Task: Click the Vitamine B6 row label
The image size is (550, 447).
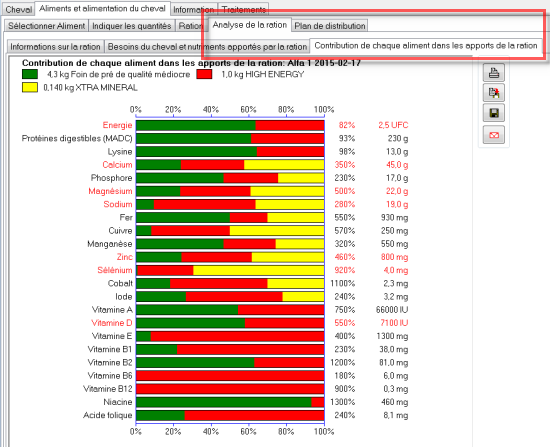Action: coord(110,376)
